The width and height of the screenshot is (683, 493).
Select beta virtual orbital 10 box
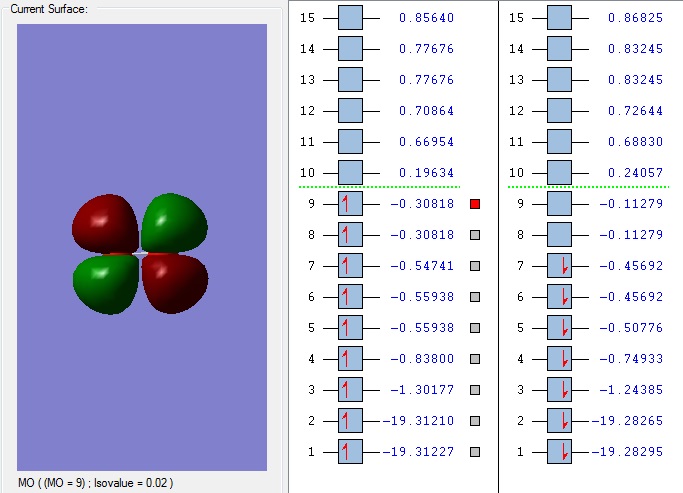coord(559,173)
